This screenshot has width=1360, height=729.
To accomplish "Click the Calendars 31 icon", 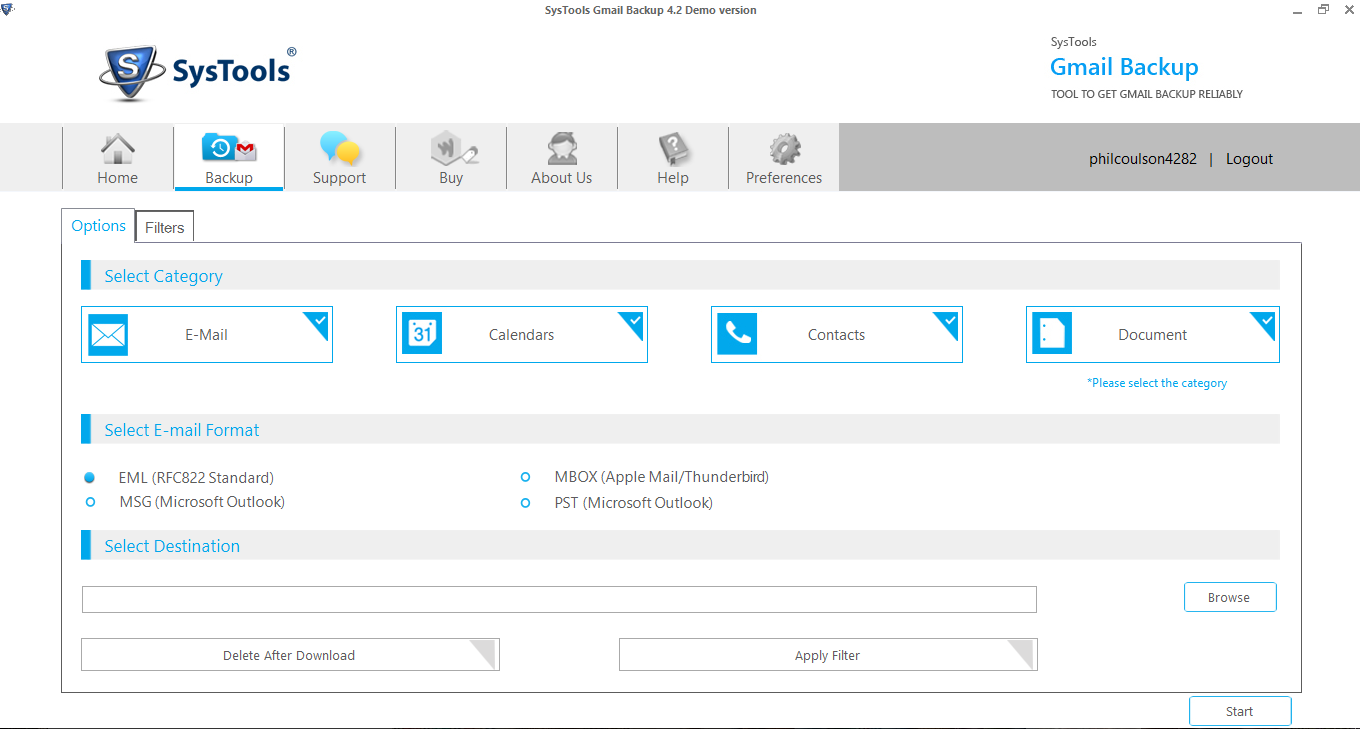I will [x=422, y=334].
